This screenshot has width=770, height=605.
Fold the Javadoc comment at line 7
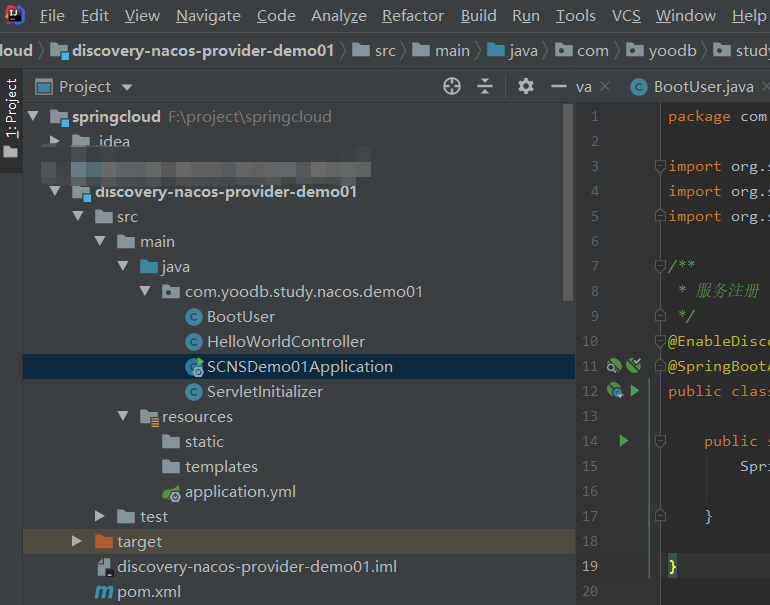(660, 266)
